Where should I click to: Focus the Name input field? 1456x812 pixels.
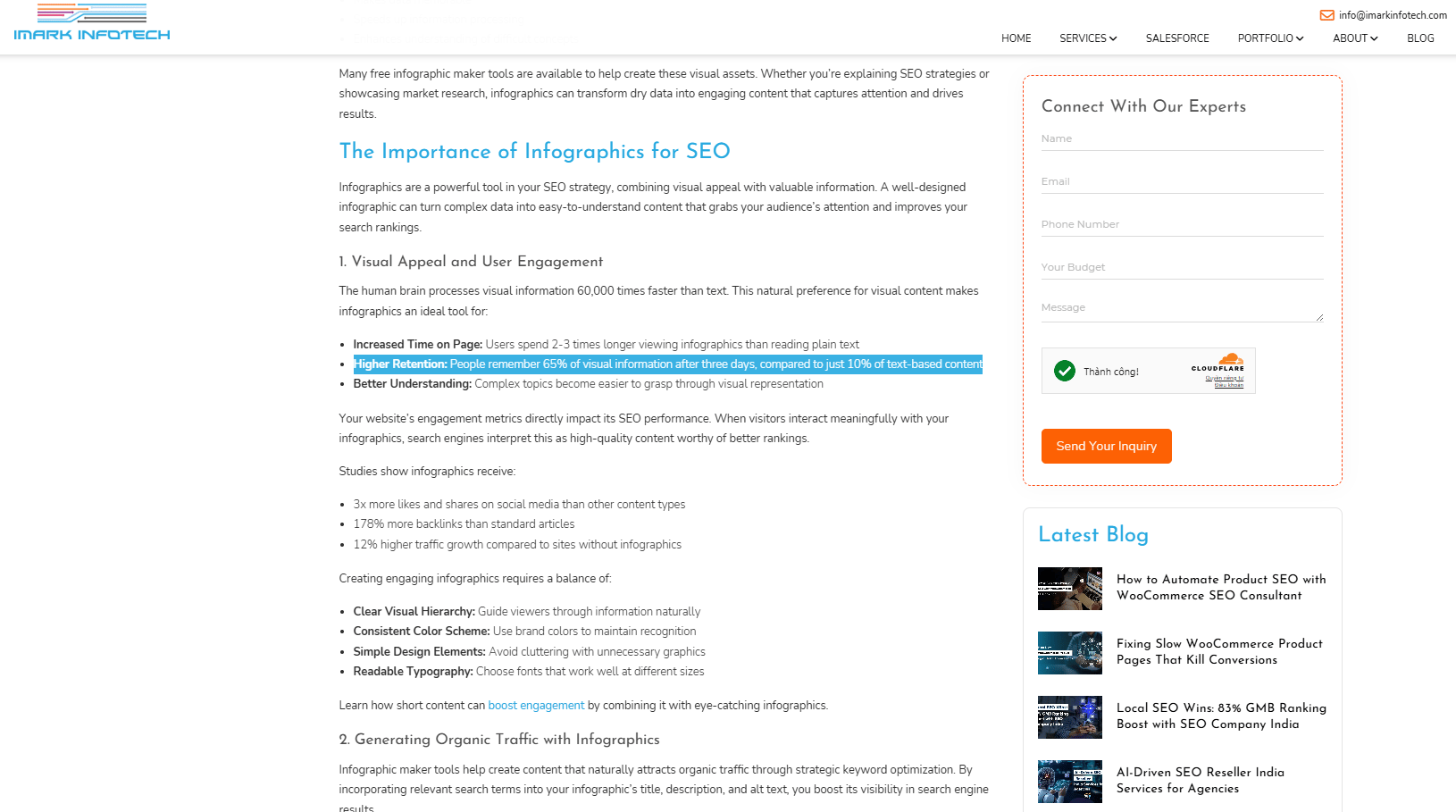coord(1183,138)
